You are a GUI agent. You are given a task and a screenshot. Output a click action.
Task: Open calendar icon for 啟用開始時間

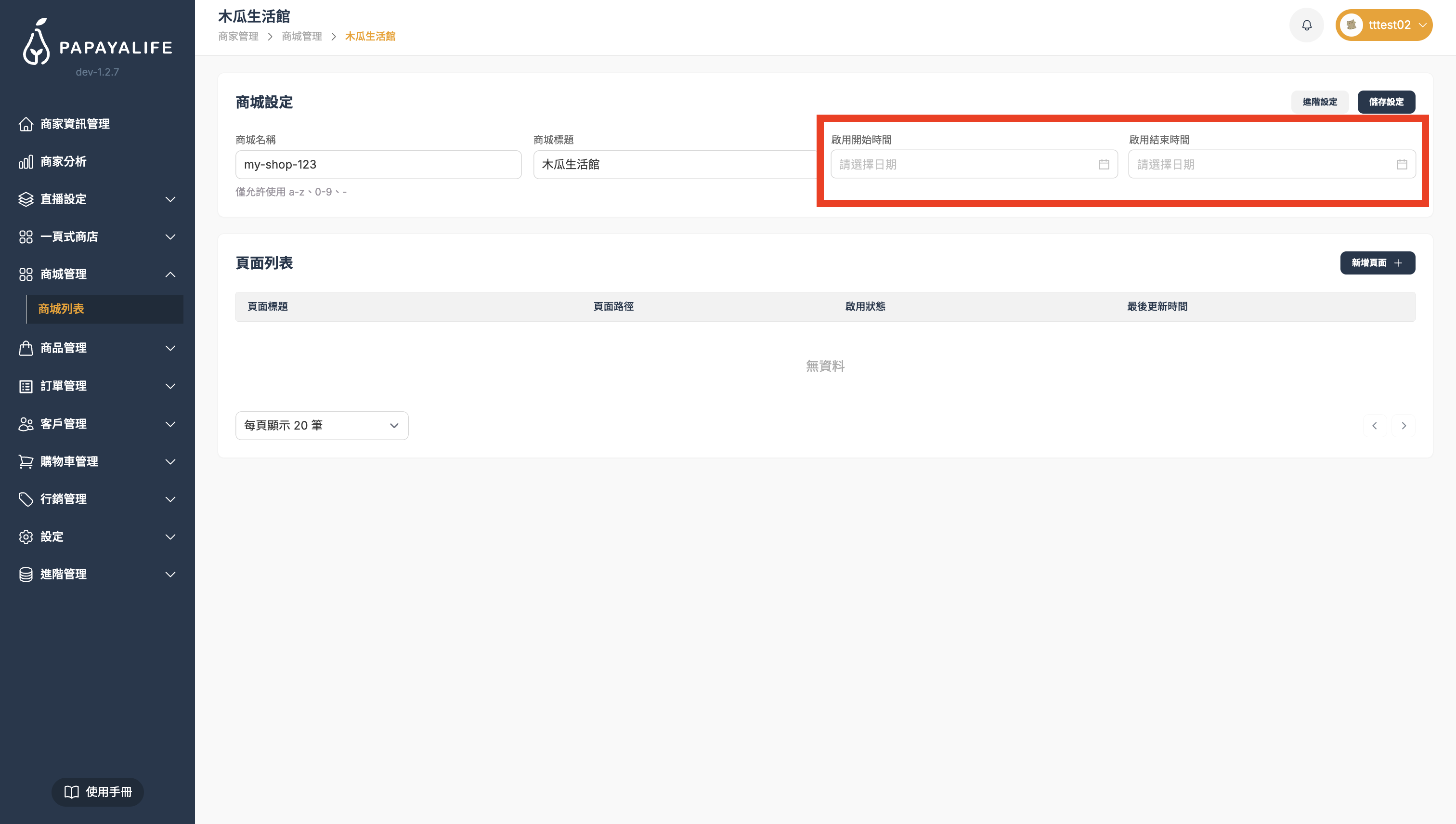tap(1103, 164)
